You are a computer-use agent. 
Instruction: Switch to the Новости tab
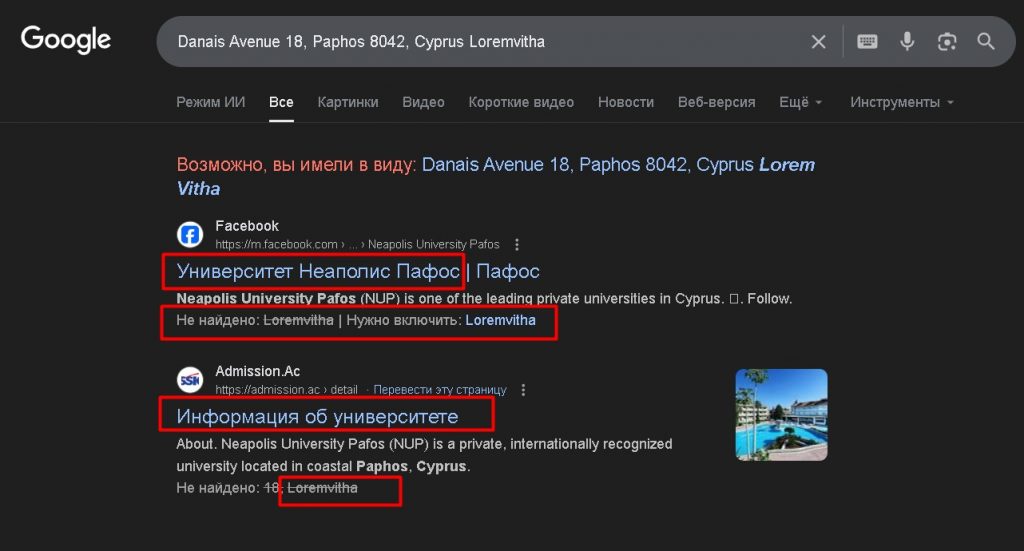(x=626, y=102)
